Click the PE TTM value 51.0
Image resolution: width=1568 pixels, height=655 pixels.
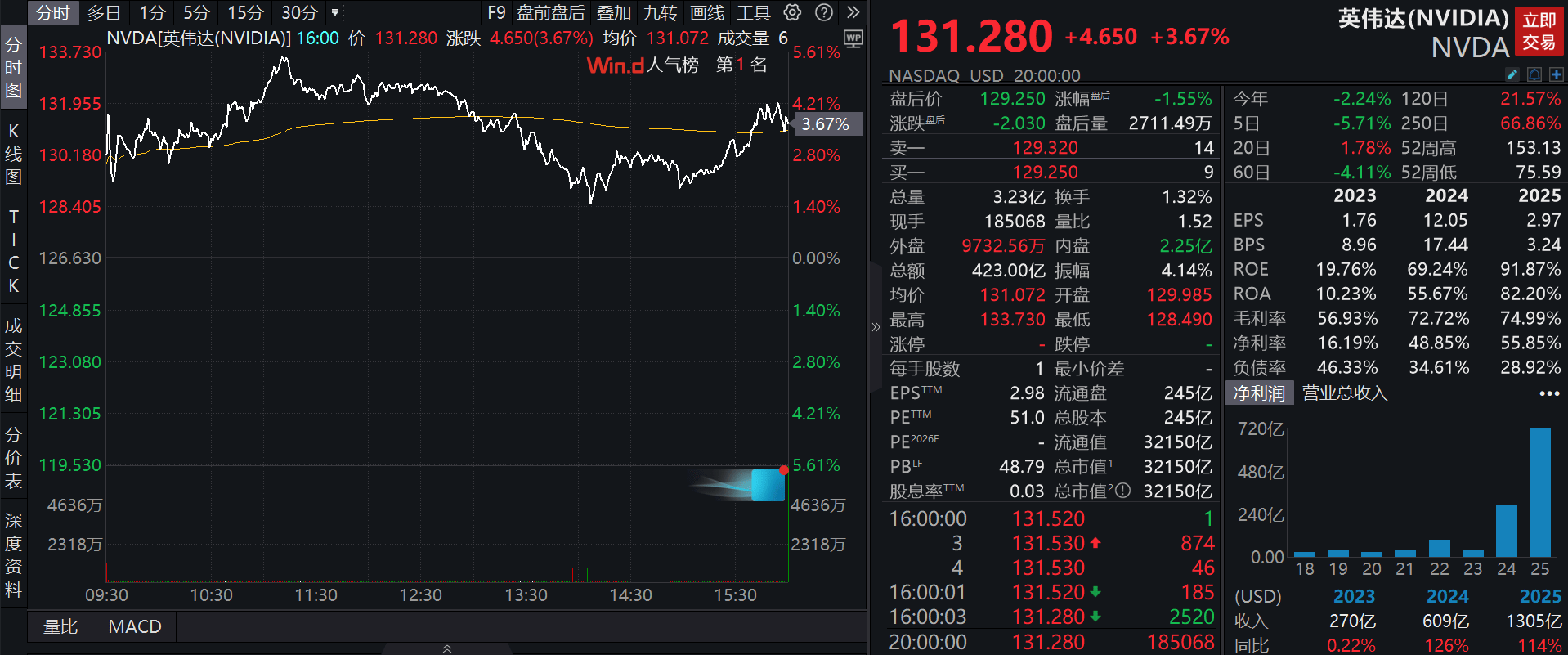click(1027, 418)
